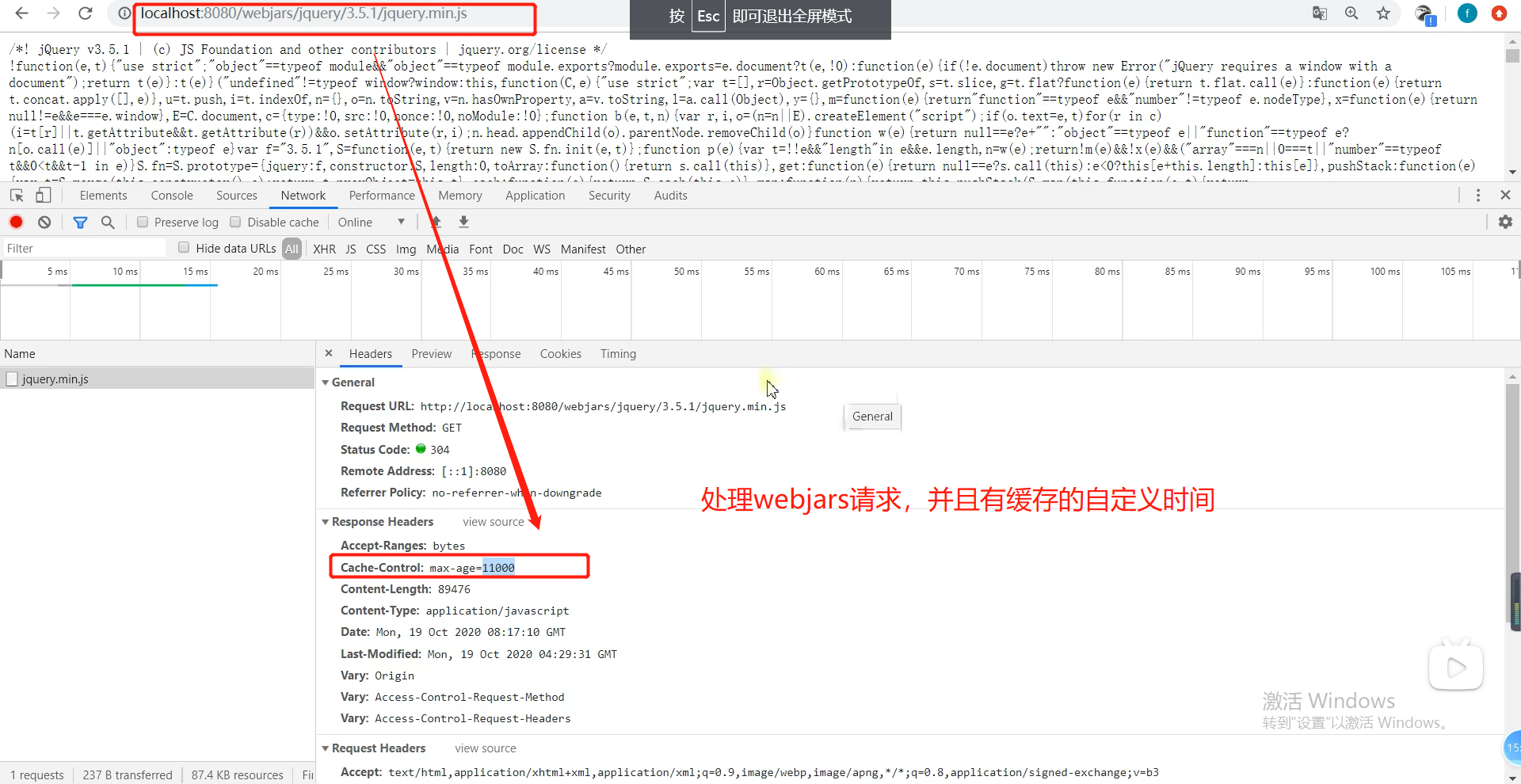Open the Application tab
Screen dimensions: 1521x784
tap(536, 196)
